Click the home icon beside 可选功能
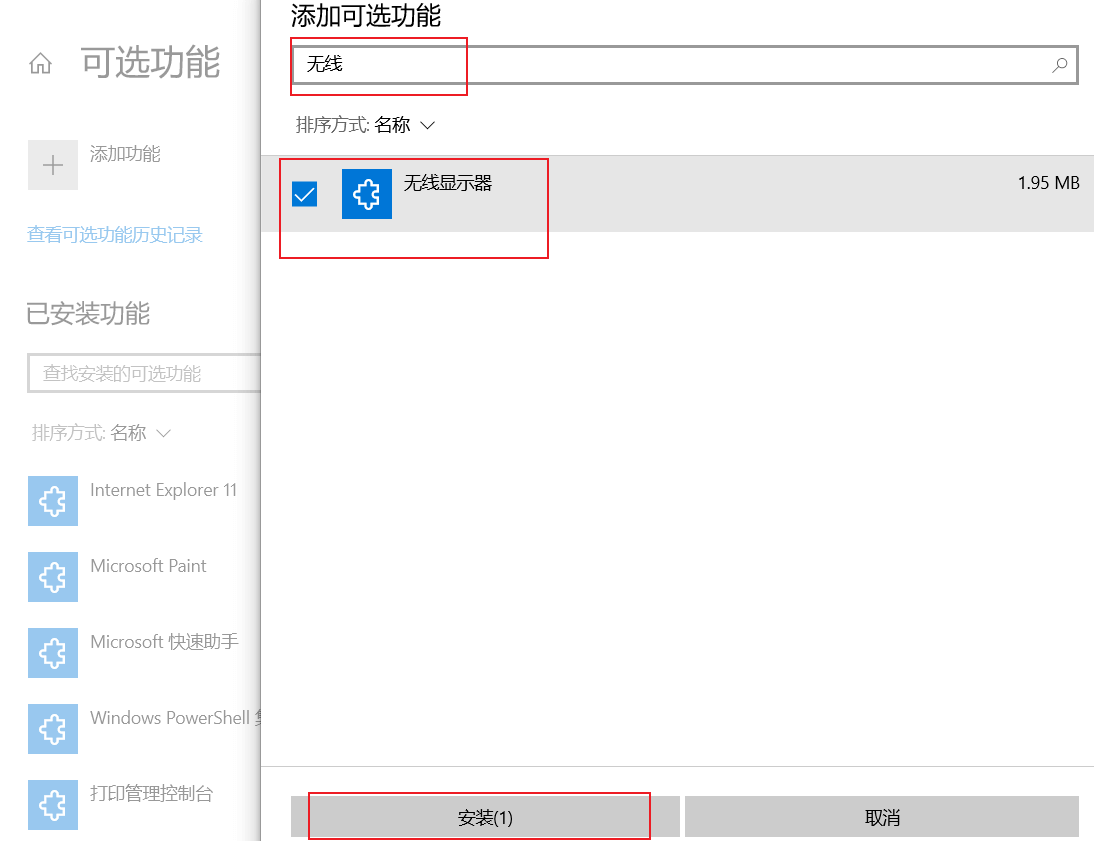Screen dimensions: 1094x841 (x=40, y=64)
